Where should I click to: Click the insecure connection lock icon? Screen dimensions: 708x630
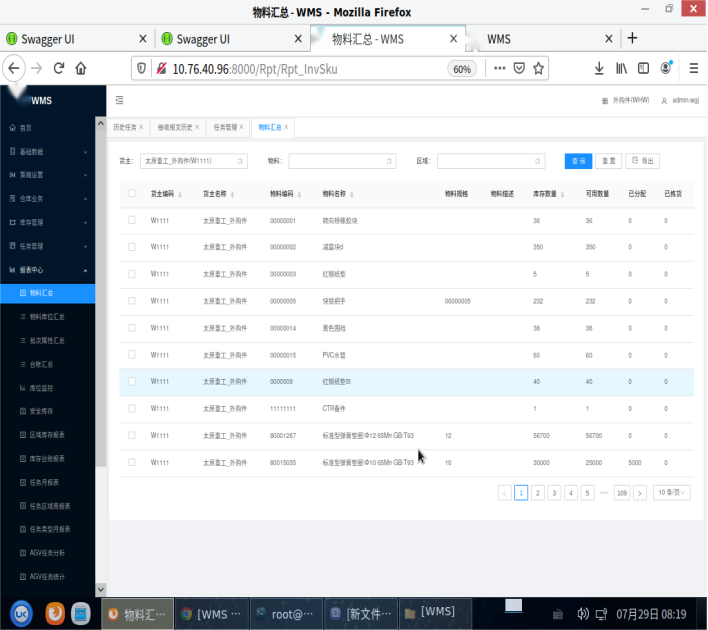161,68
